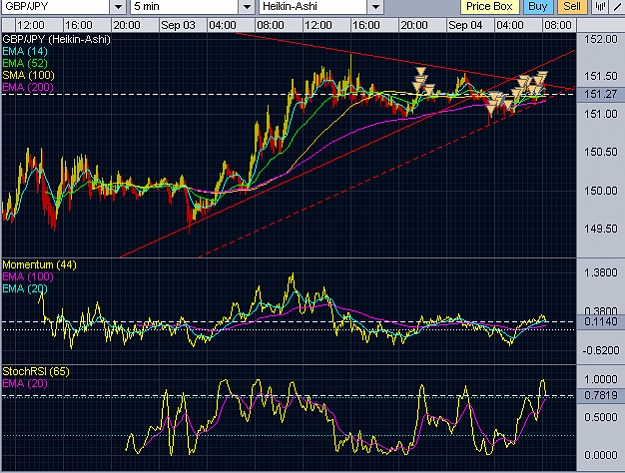Screen dimensions: 625x473
Task: Click the -0.6200 Momentum axis label
Action: point(600,351)
